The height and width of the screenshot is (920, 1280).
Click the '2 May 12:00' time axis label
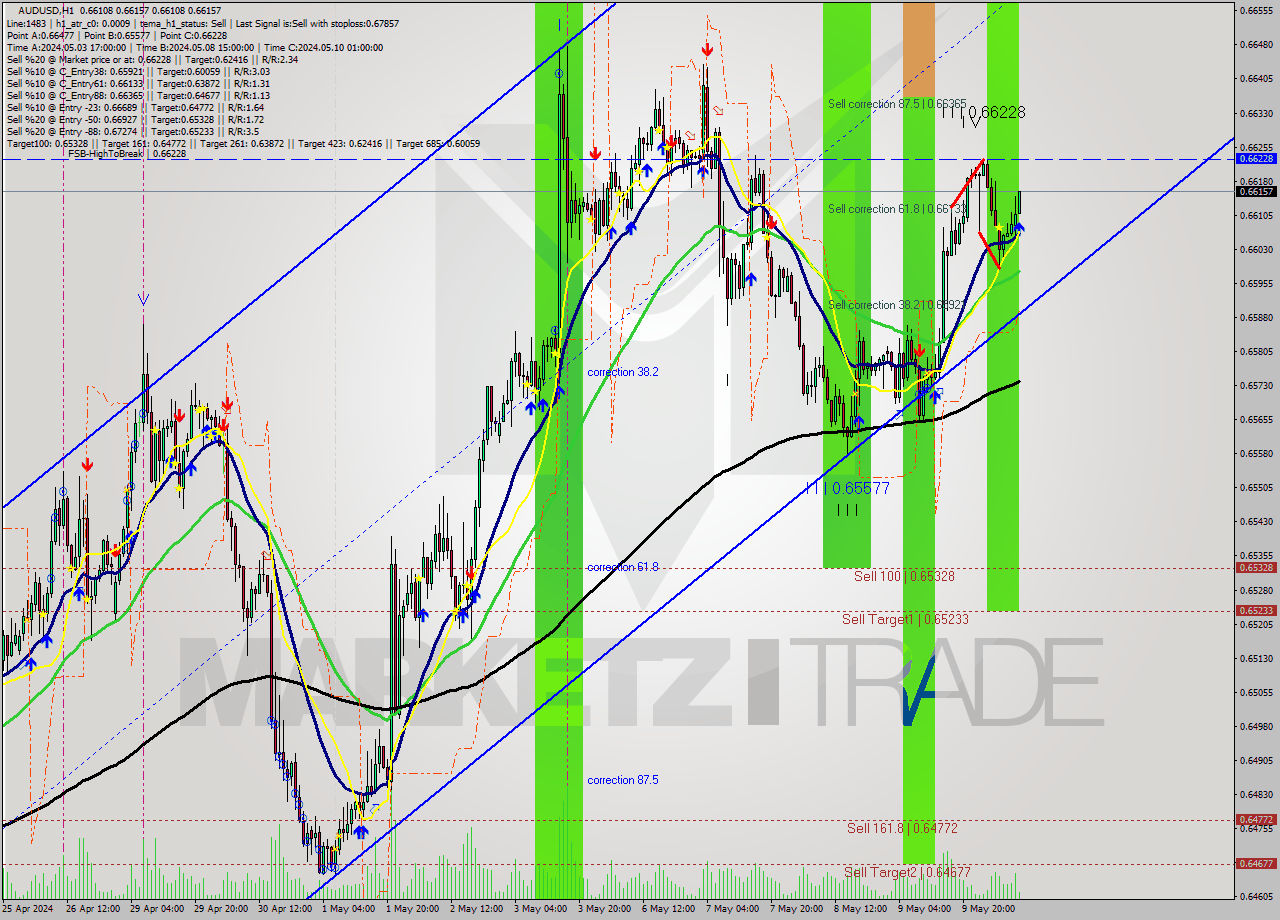476,909
